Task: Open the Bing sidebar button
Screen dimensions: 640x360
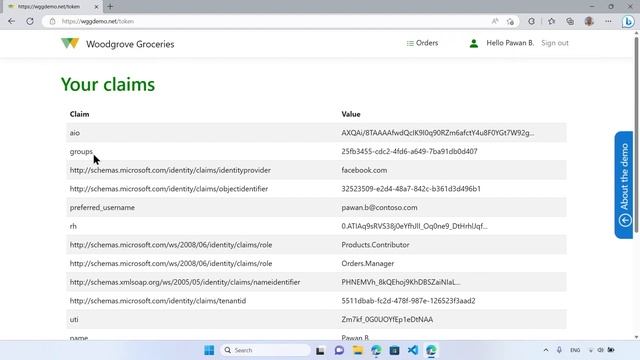Action: (x=628, y=21)
